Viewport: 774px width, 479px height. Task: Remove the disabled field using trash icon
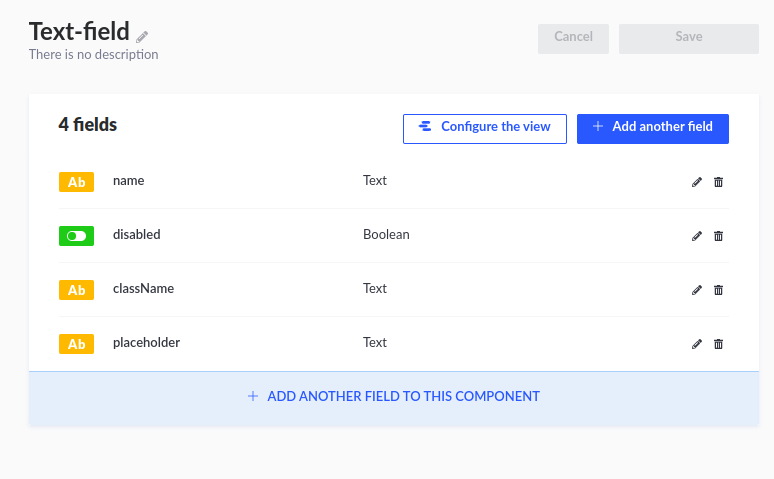[718, 236]
